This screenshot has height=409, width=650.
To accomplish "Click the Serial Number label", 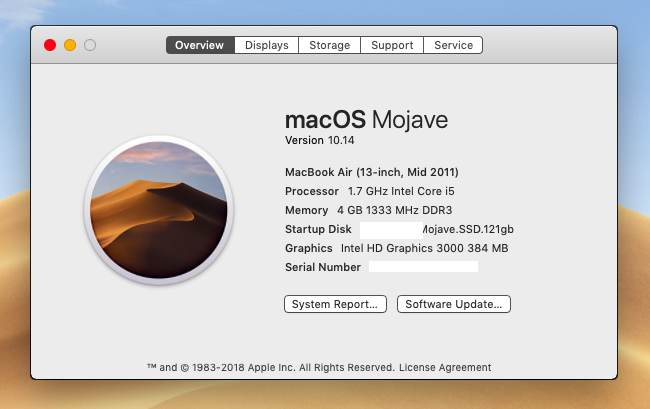I will point(323,267).
